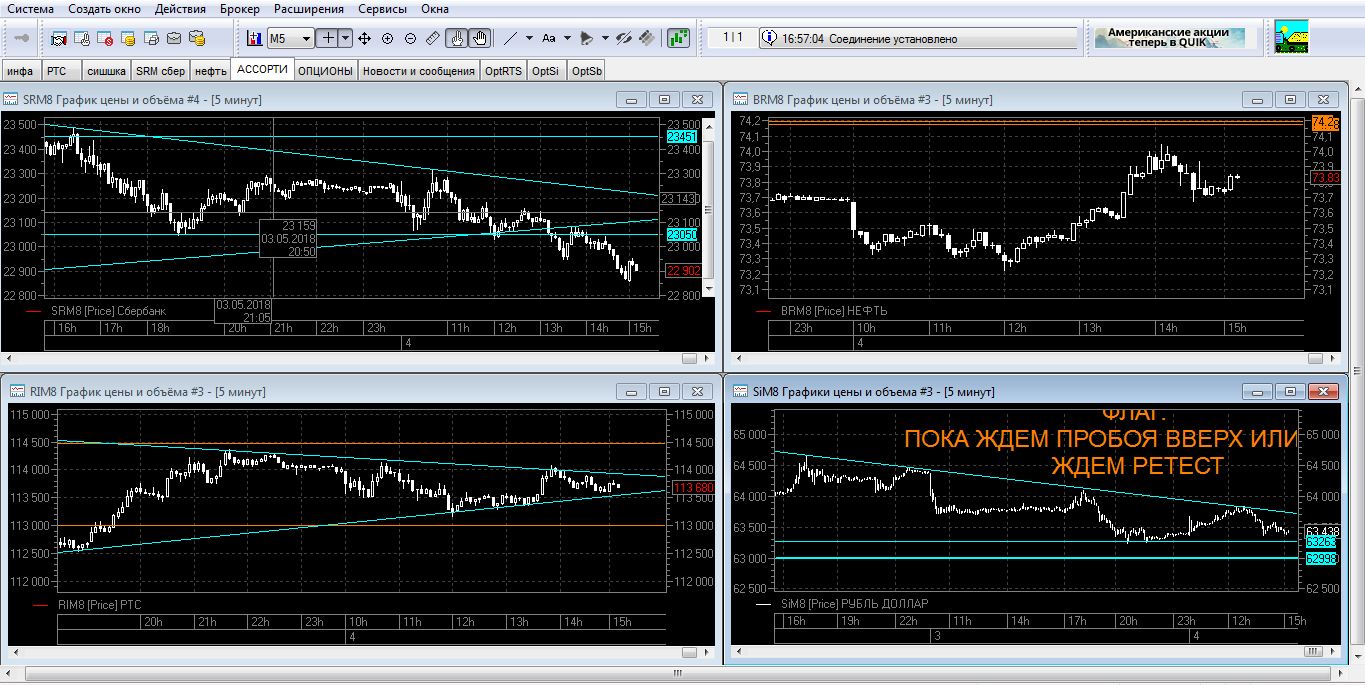Image resolution: width=1365 pixels, height=685 pixels.
Task: Open the Создать окно menu
Action: pos(105,9)
